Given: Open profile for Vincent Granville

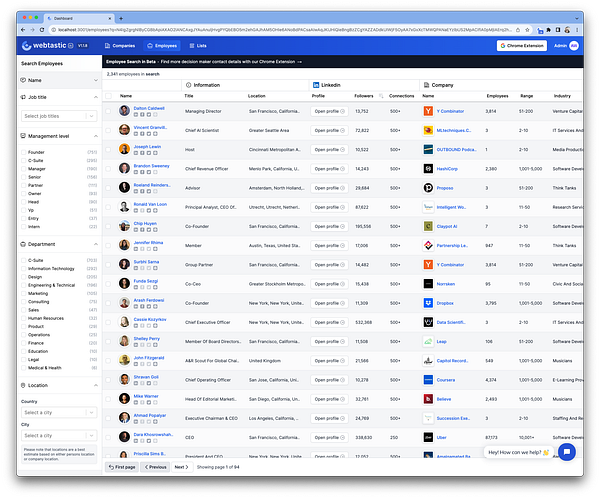Looking at the screenshot, I should coord(329,130).
